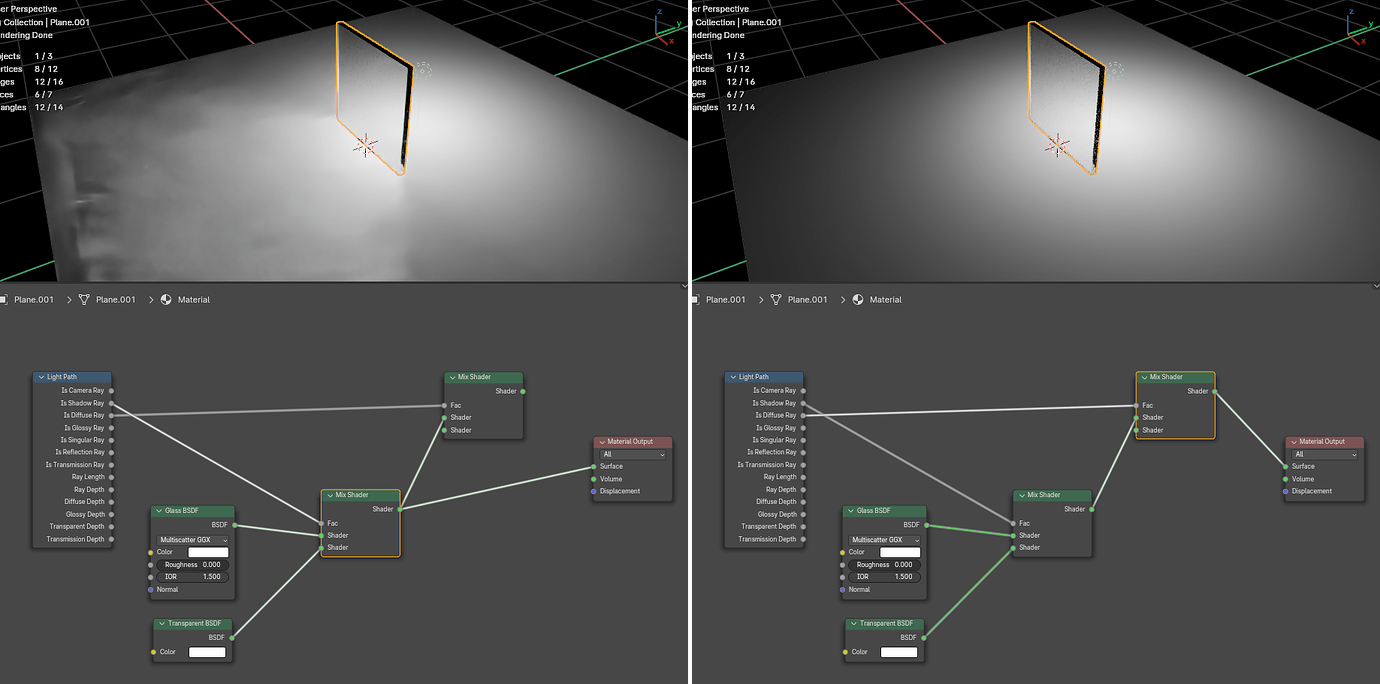Screen dimensions: 1380x684
Task: Click the mesh data icon in left breadcrumb
Action: click(84, 299)
